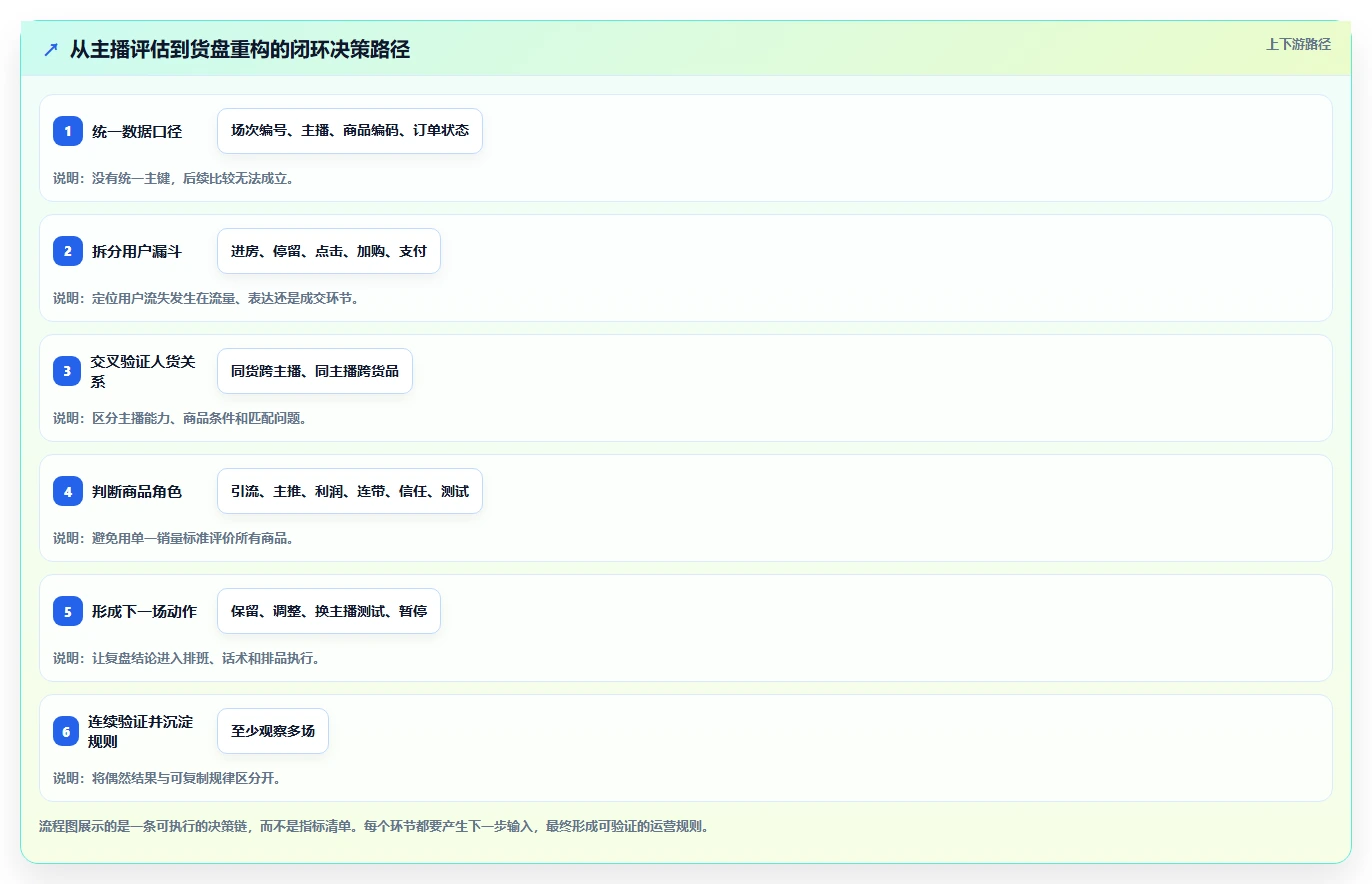Click the 同货跨主播、同主播跨货品 chip
This screenshot has width=1372, height=884.
[315, 371]
